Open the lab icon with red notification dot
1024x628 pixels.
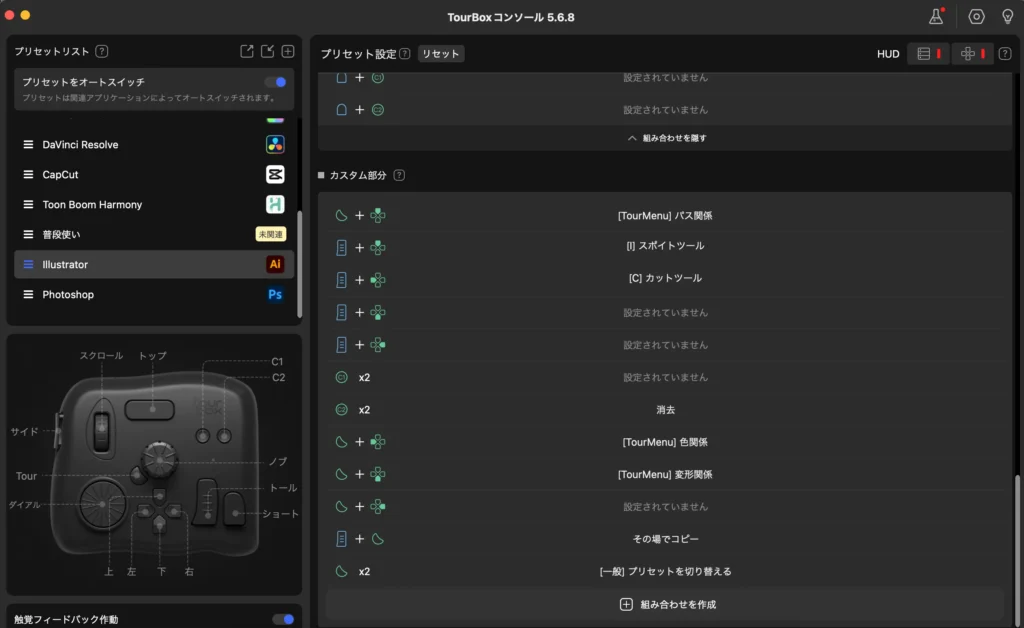tap(934, 17)
